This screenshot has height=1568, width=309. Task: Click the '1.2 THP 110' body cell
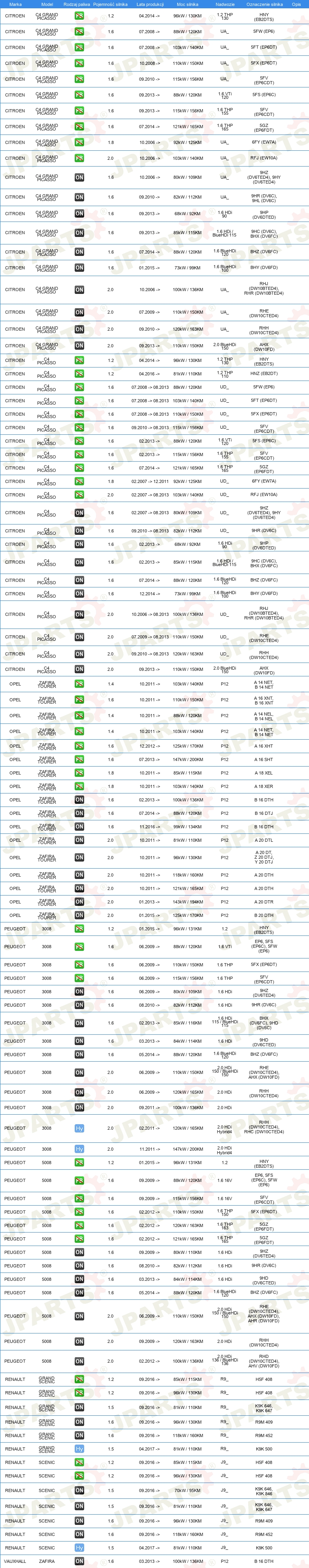coord(224,374)
